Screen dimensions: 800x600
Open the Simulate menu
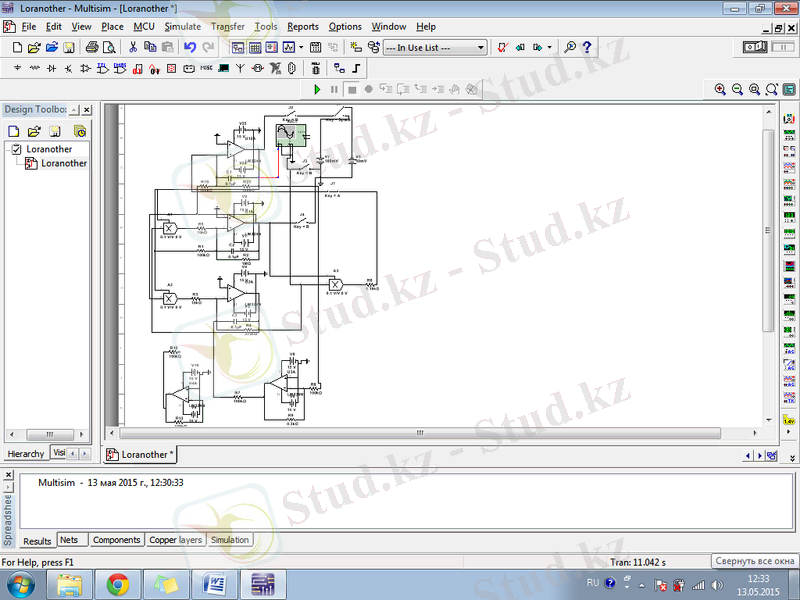pos(182,26)
